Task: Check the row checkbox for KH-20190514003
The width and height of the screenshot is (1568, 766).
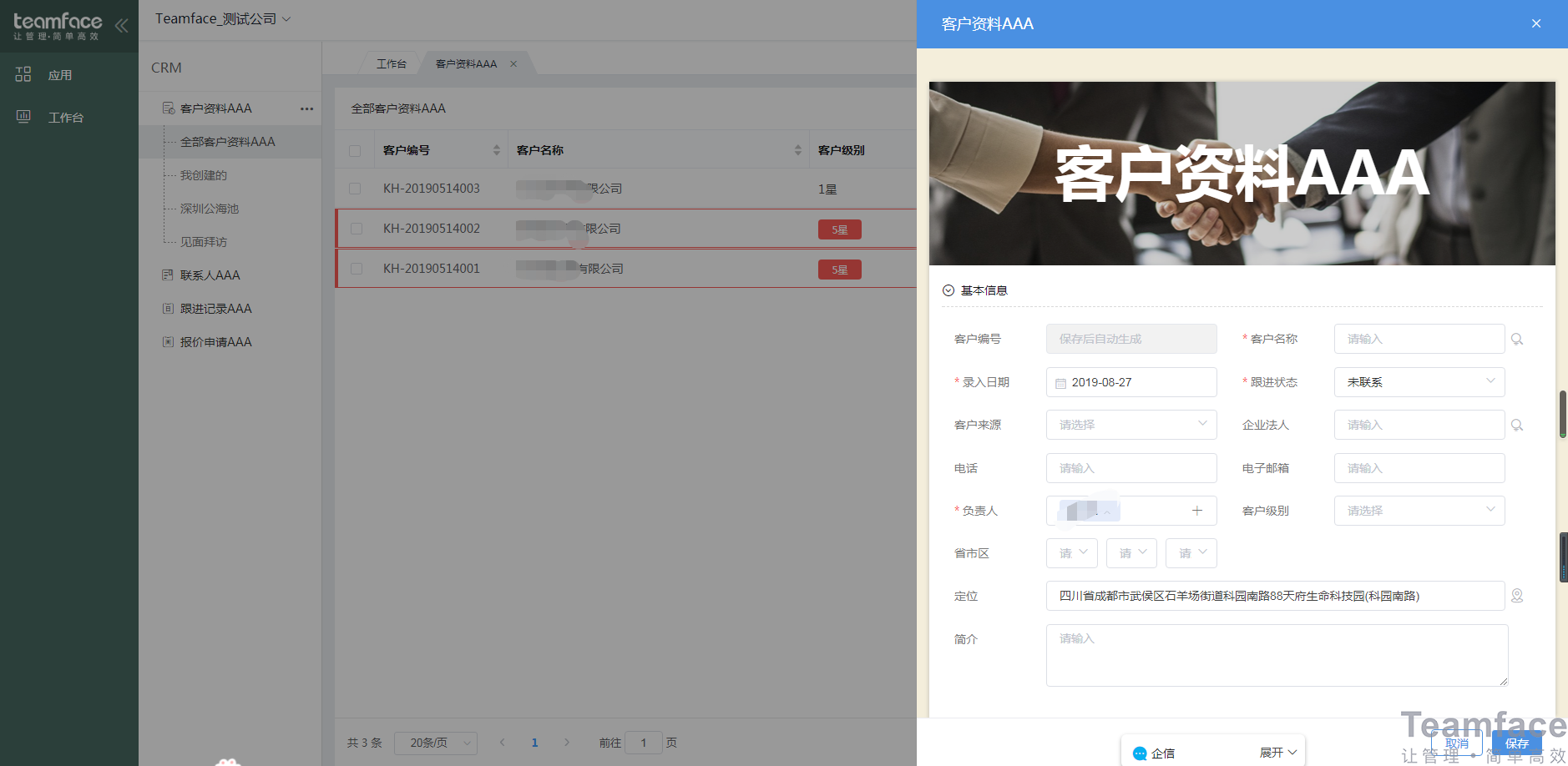Action: click(x=355, y=188)
